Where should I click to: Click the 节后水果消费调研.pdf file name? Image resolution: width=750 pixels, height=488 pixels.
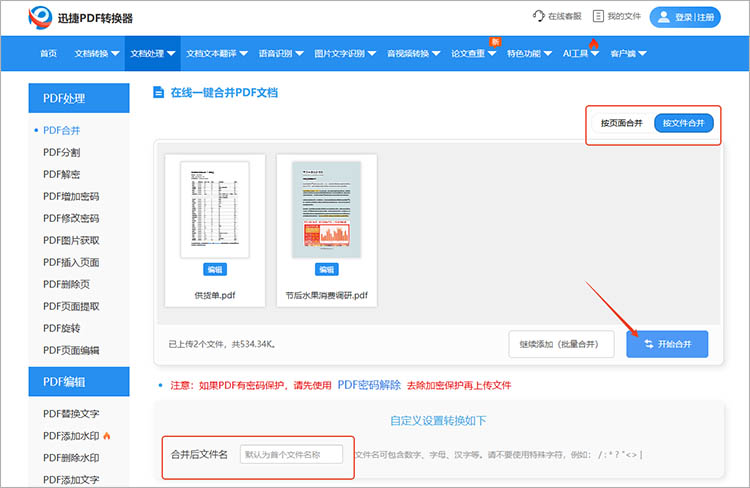[x=327, y=295]
